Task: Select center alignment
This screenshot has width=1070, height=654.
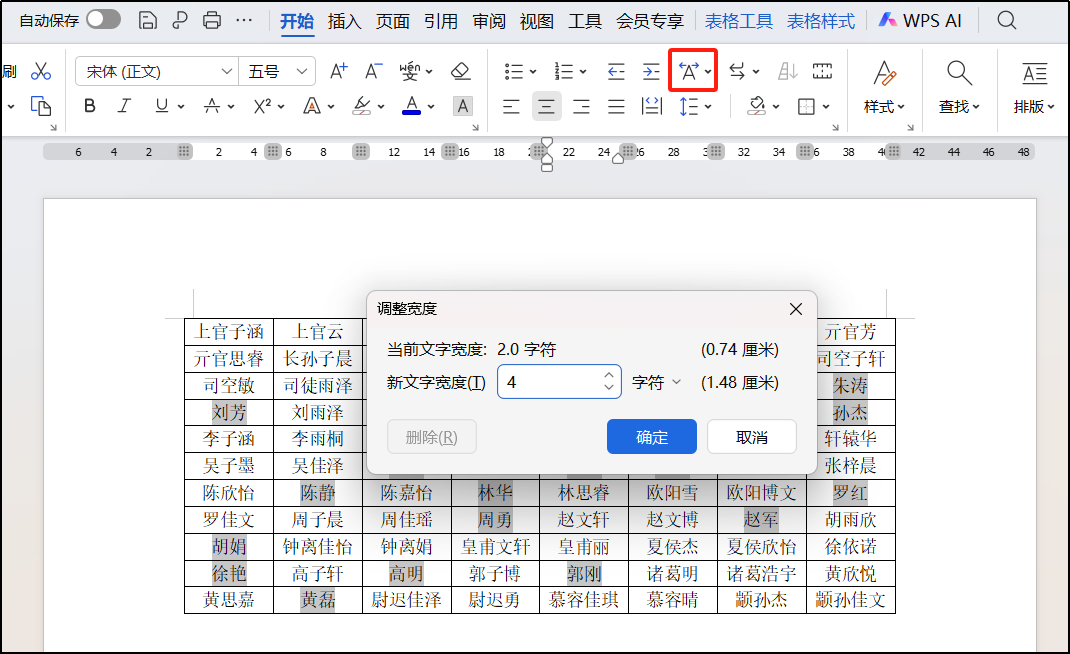Action: (x=546, y=106)
